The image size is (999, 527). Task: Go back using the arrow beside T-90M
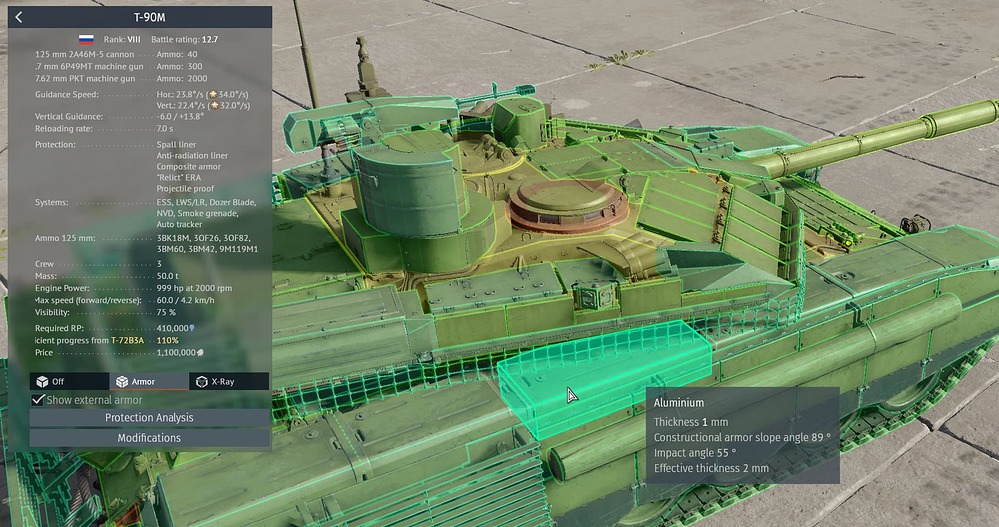point(18,17)
